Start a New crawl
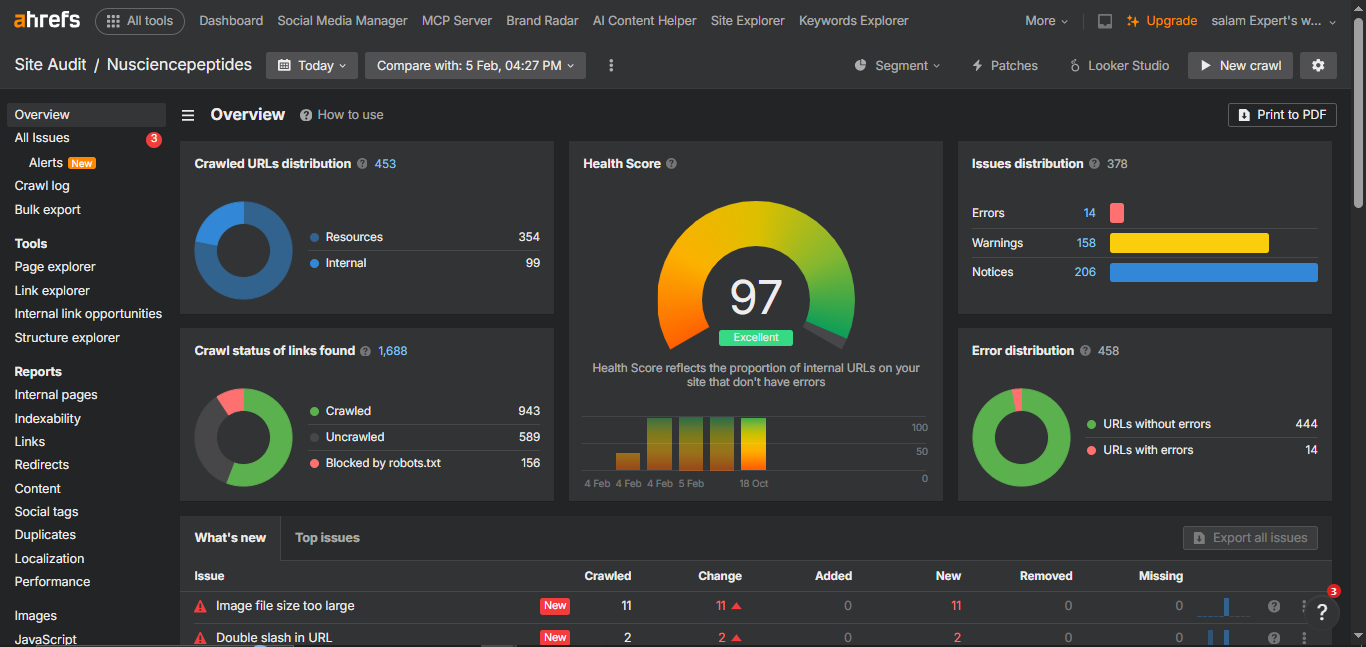This screenshot has height=647, width=1366. [x=1240, y=65]
